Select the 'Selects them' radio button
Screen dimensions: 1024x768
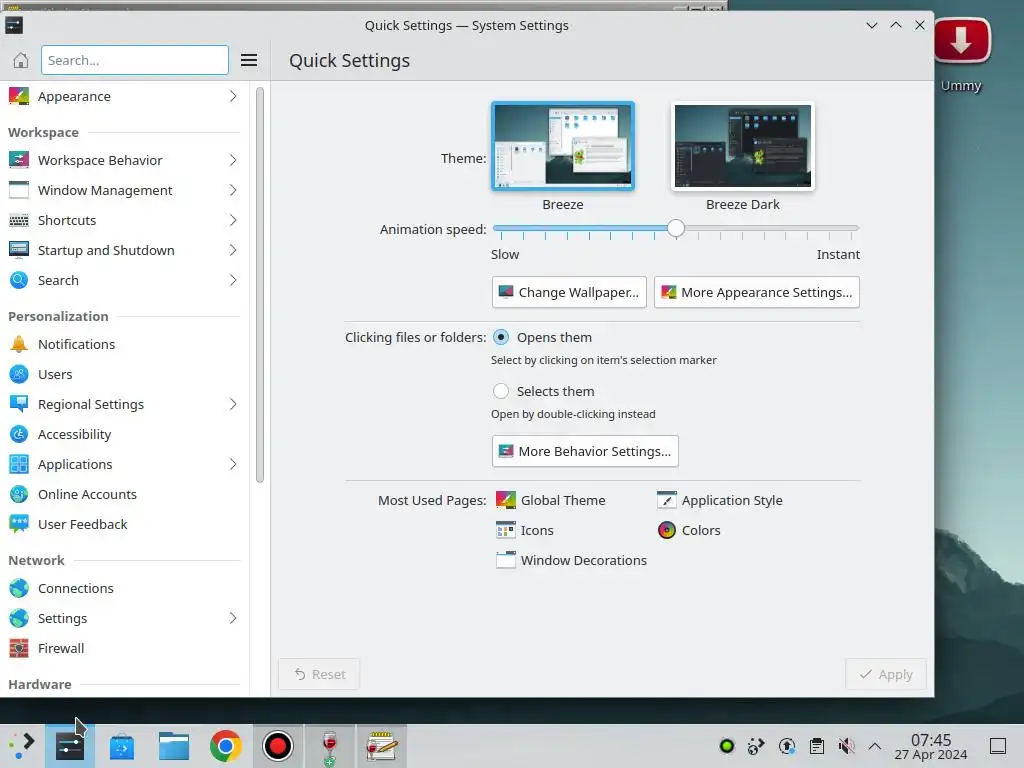[501, 391]
